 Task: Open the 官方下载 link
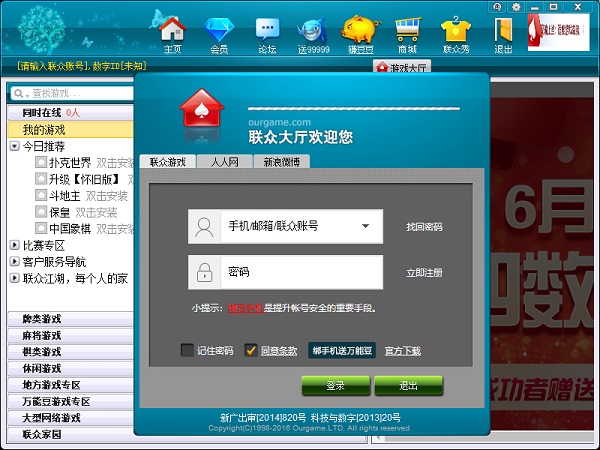click(403, 351)
